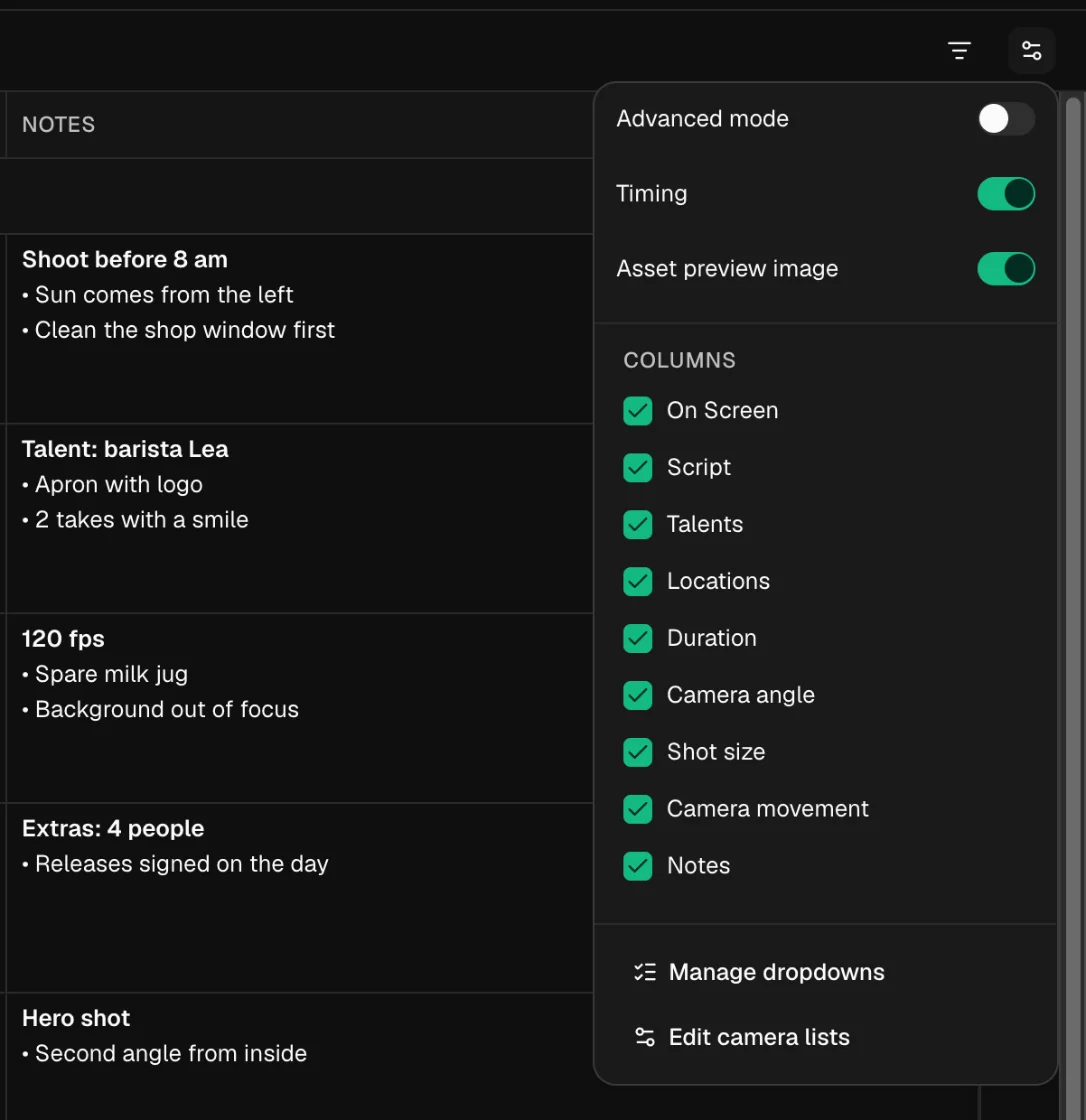Uncheck the Camera angle checkbox
This screenshot has width=1086, height=1120.
pos(637,695)
